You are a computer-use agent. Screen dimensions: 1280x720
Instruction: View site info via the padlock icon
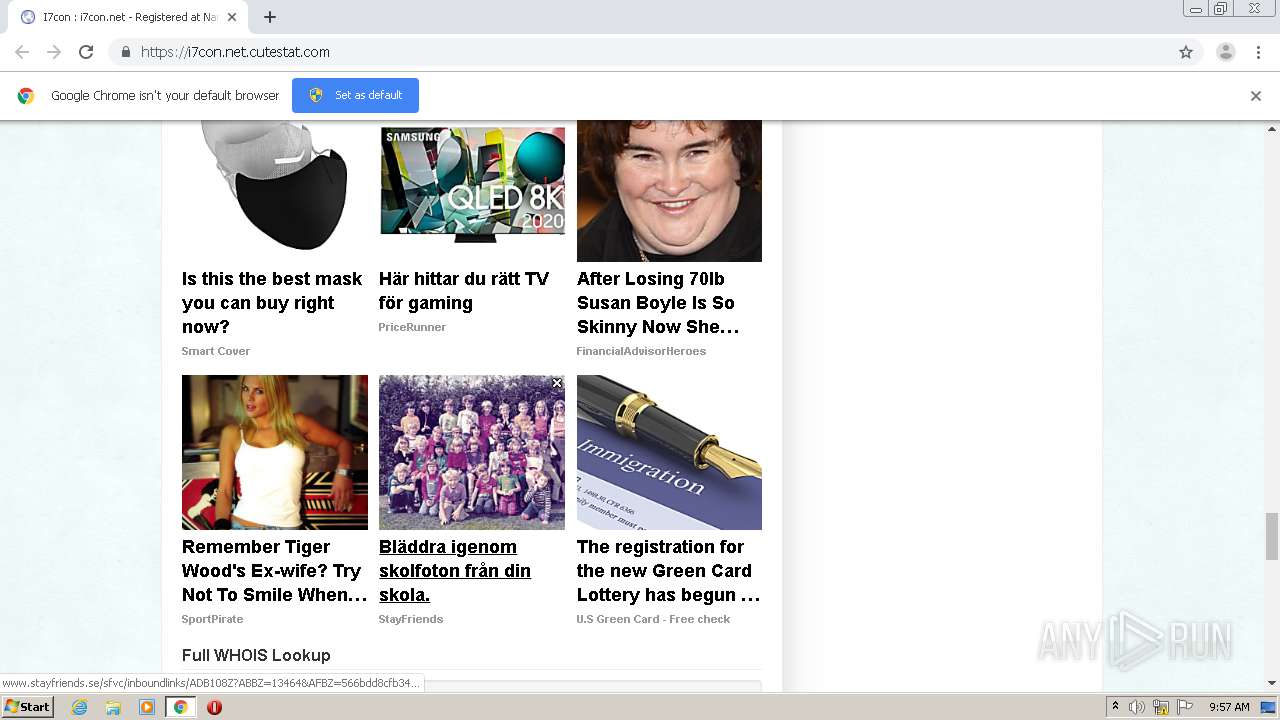coord(125,52)
